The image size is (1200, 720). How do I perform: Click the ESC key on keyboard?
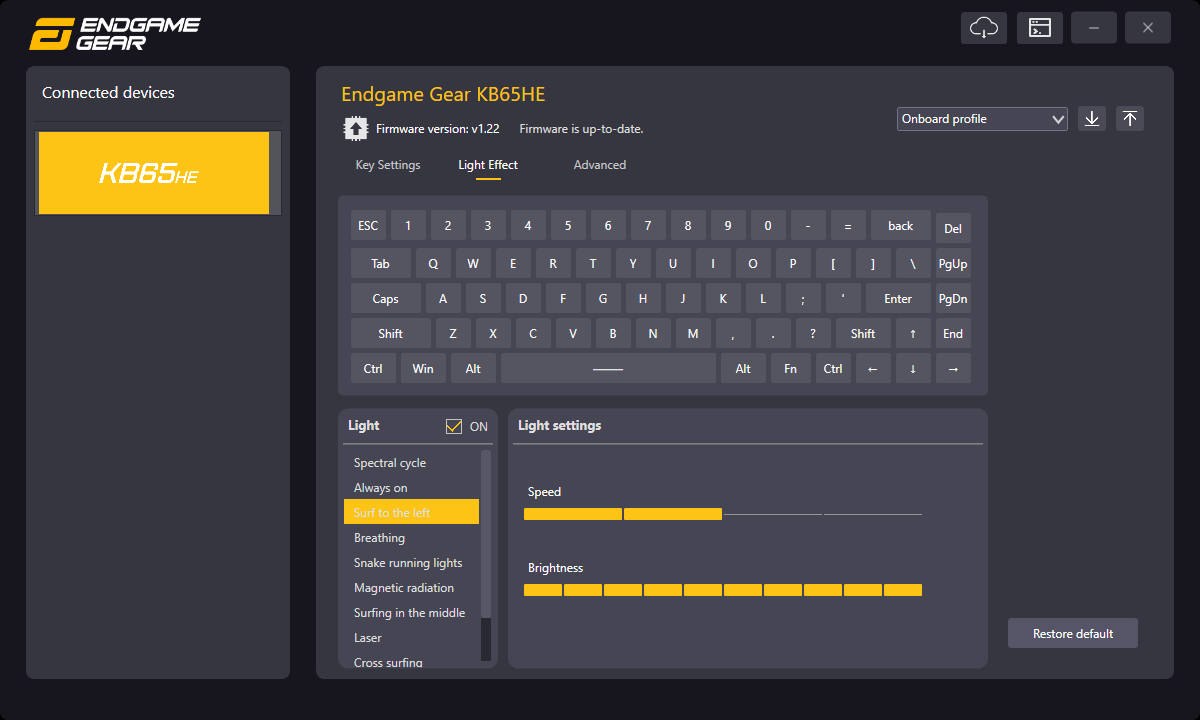coord(368,226)
